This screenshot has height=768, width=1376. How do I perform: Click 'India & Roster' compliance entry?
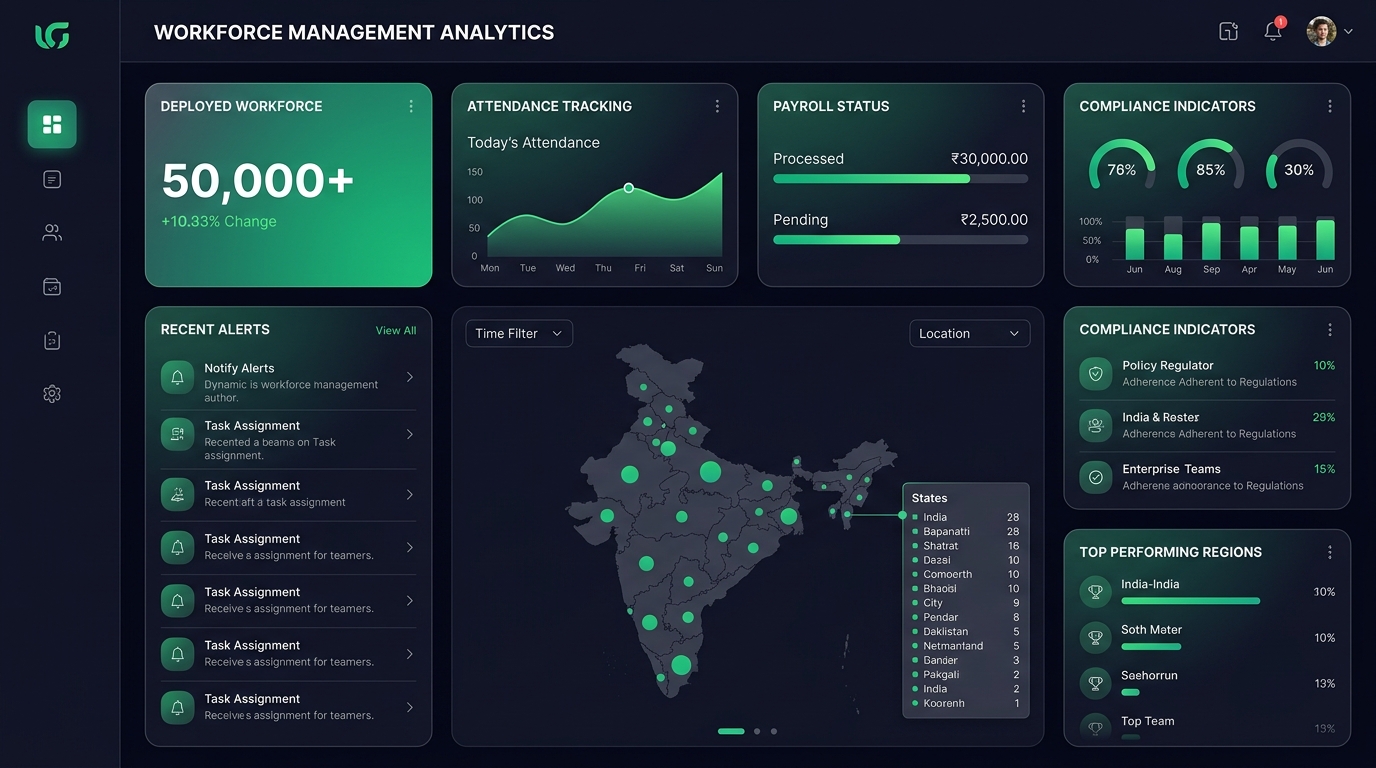[1207, 425]
